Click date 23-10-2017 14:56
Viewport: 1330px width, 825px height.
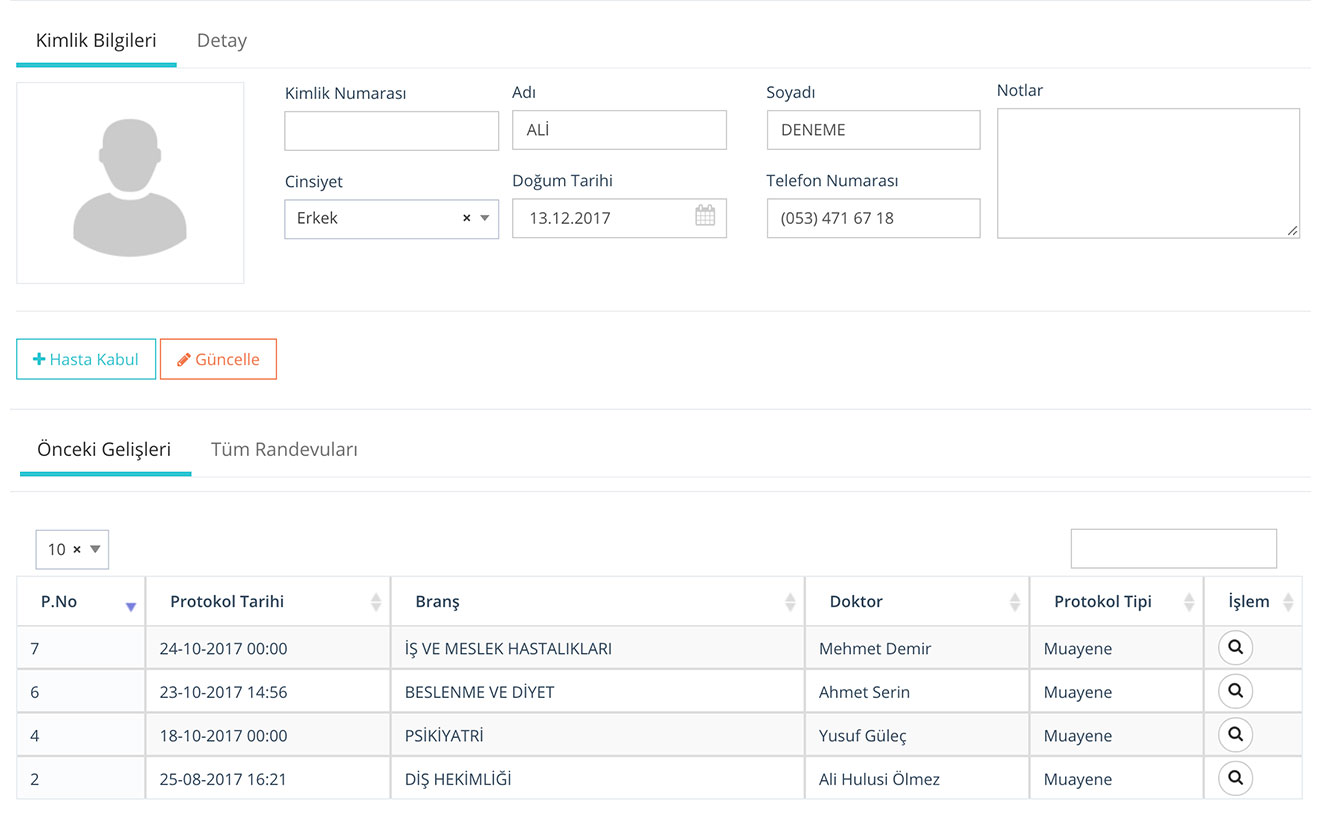click(223, 692)
